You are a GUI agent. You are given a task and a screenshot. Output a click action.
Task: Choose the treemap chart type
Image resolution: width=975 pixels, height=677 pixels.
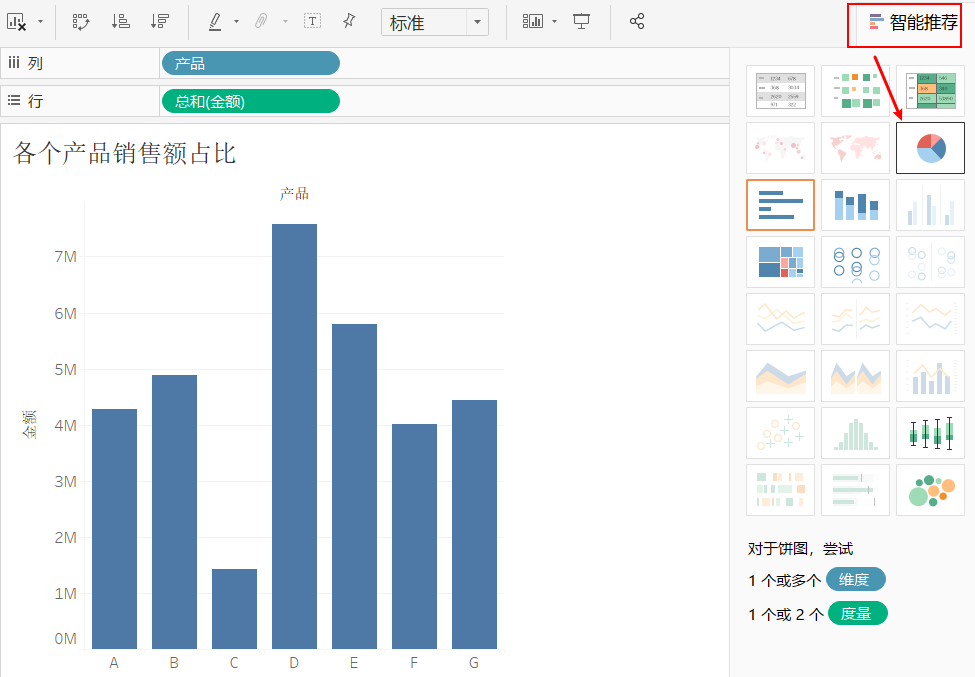(780, 262)
